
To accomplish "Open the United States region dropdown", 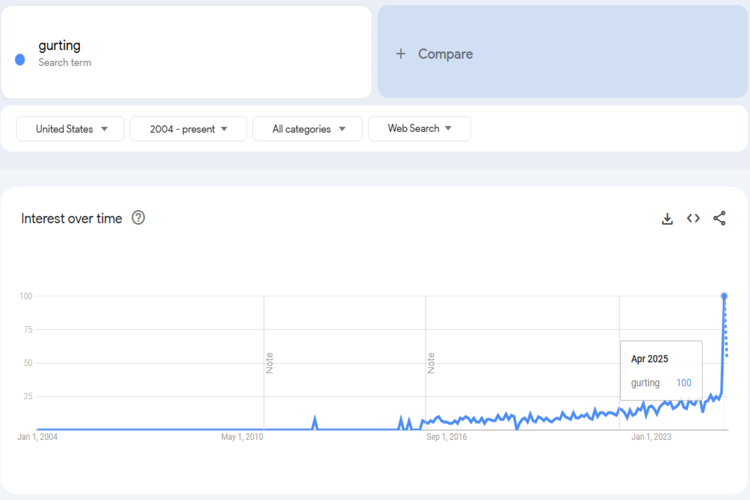I will point(70,129).
